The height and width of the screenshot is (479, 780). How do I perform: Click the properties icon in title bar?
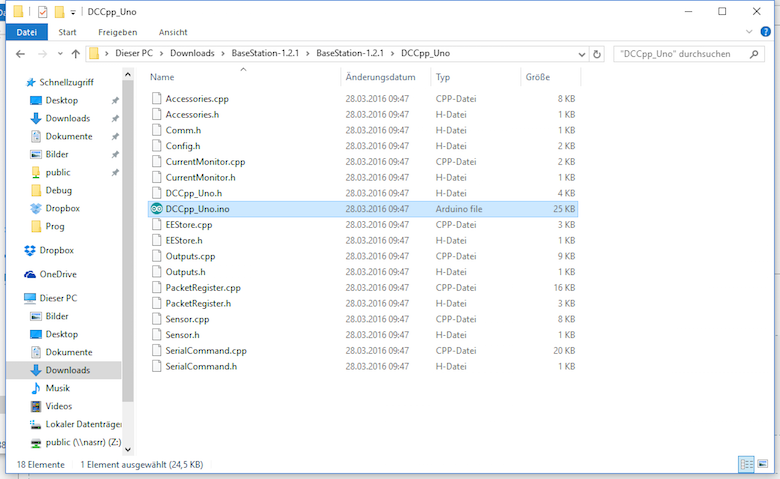[42, 12]
